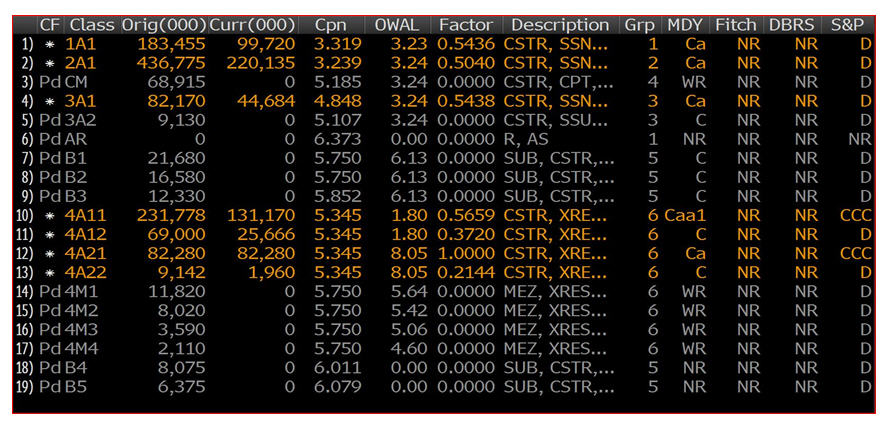Viewport: 889px width, 425px height.
Task: Select the Description column header
Action: point(558,24)
